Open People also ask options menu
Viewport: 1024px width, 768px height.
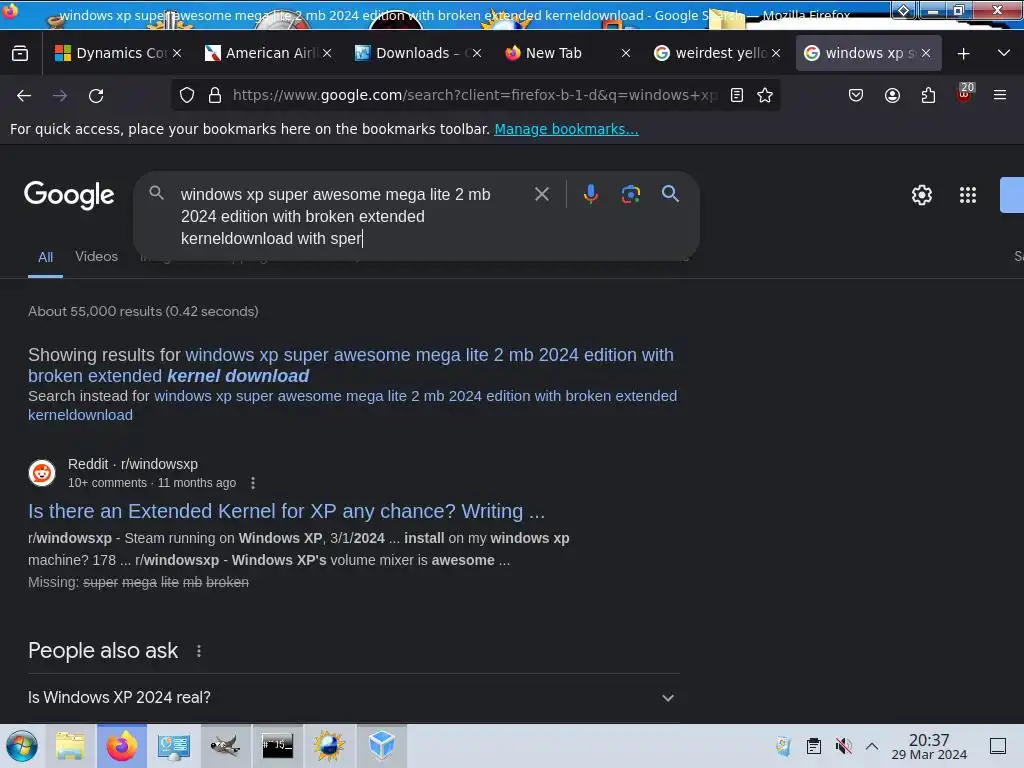199,651
